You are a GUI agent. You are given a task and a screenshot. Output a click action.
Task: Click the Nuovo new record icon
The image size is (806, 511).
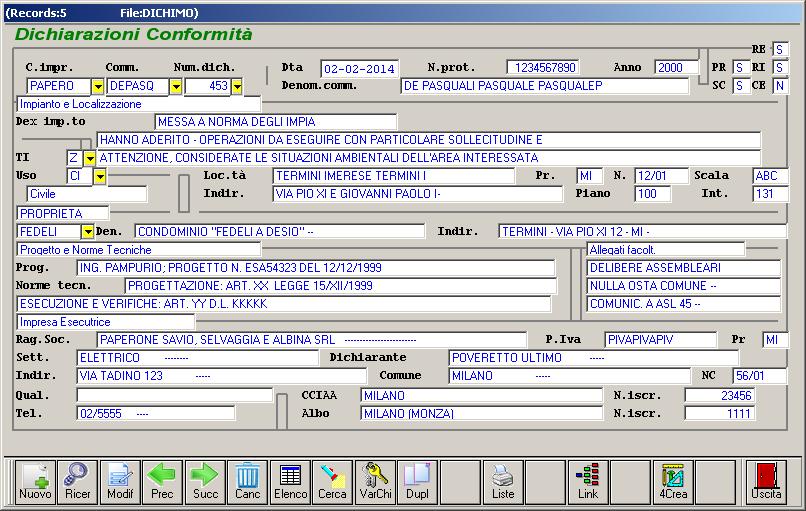[x=35, y=481]
